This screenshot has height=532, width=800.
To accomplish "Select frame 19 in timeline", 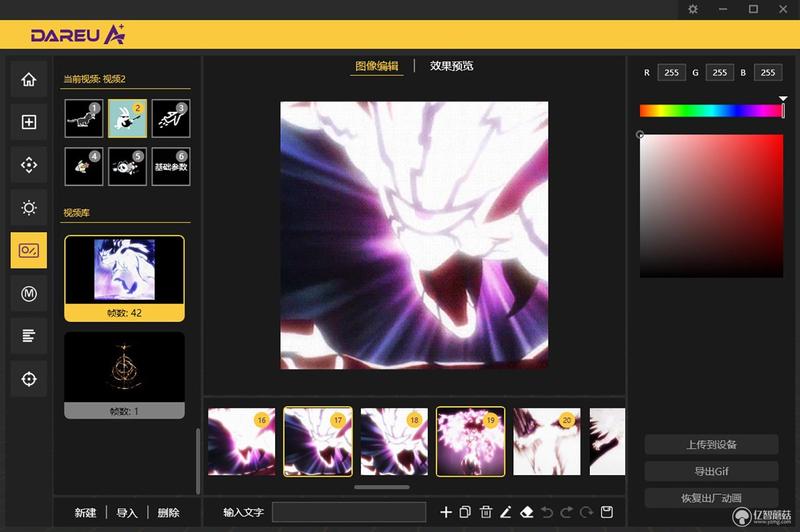I will pos(470,442).
